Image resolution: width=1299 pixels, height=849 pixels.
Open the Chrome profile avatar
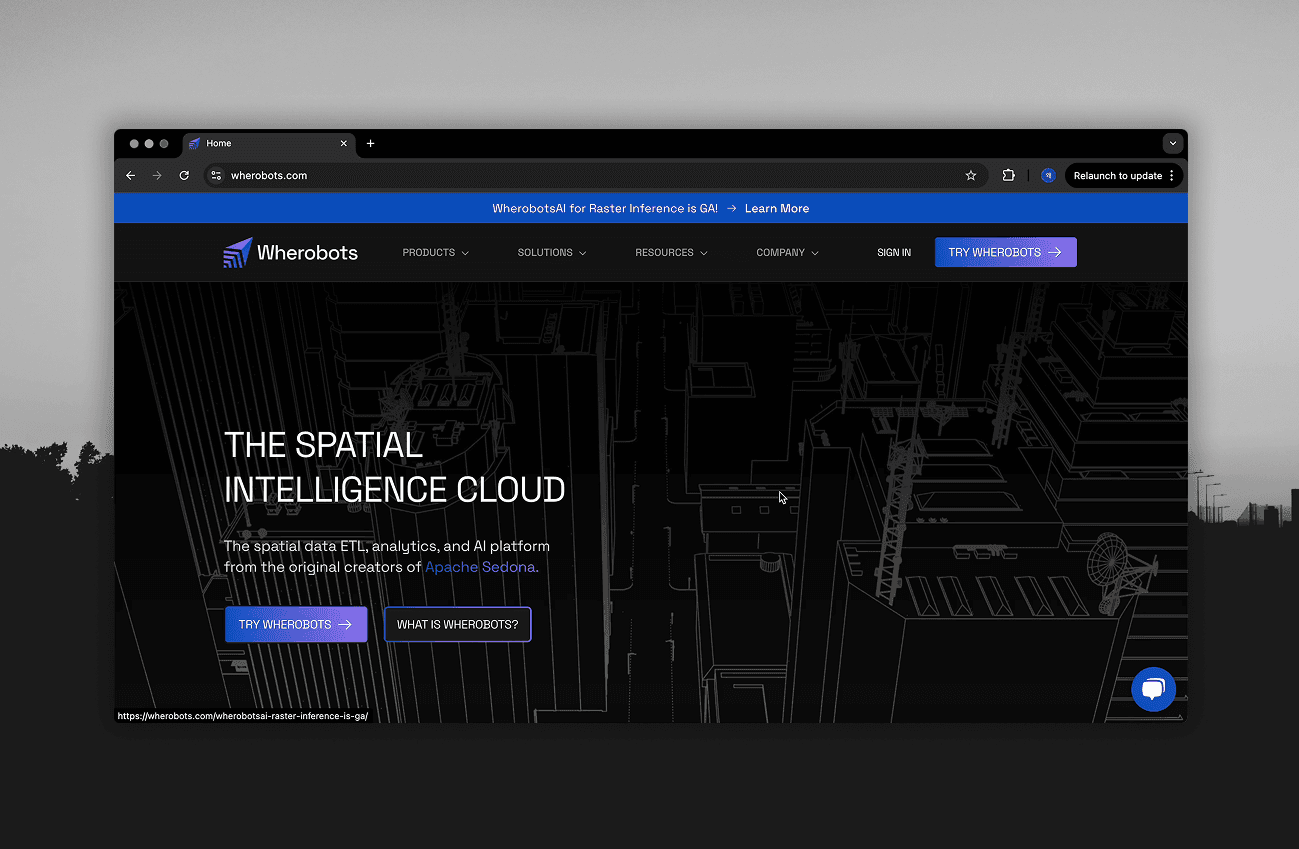pyautogui.click(x=1048, y=175)
